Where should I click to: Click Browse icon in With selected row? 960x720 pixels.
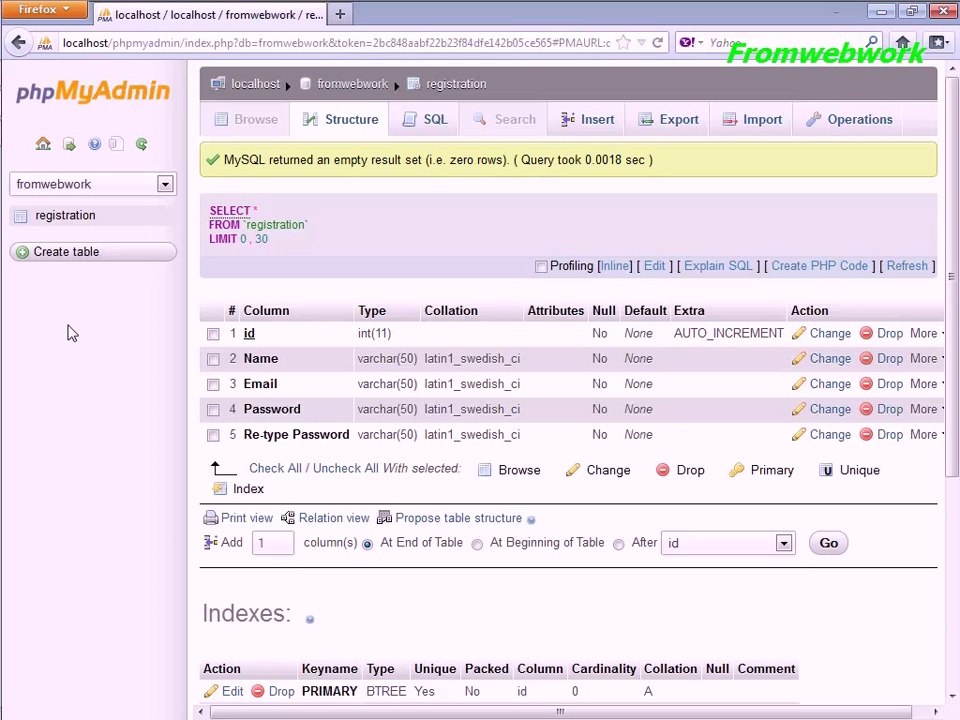[484, 470]
